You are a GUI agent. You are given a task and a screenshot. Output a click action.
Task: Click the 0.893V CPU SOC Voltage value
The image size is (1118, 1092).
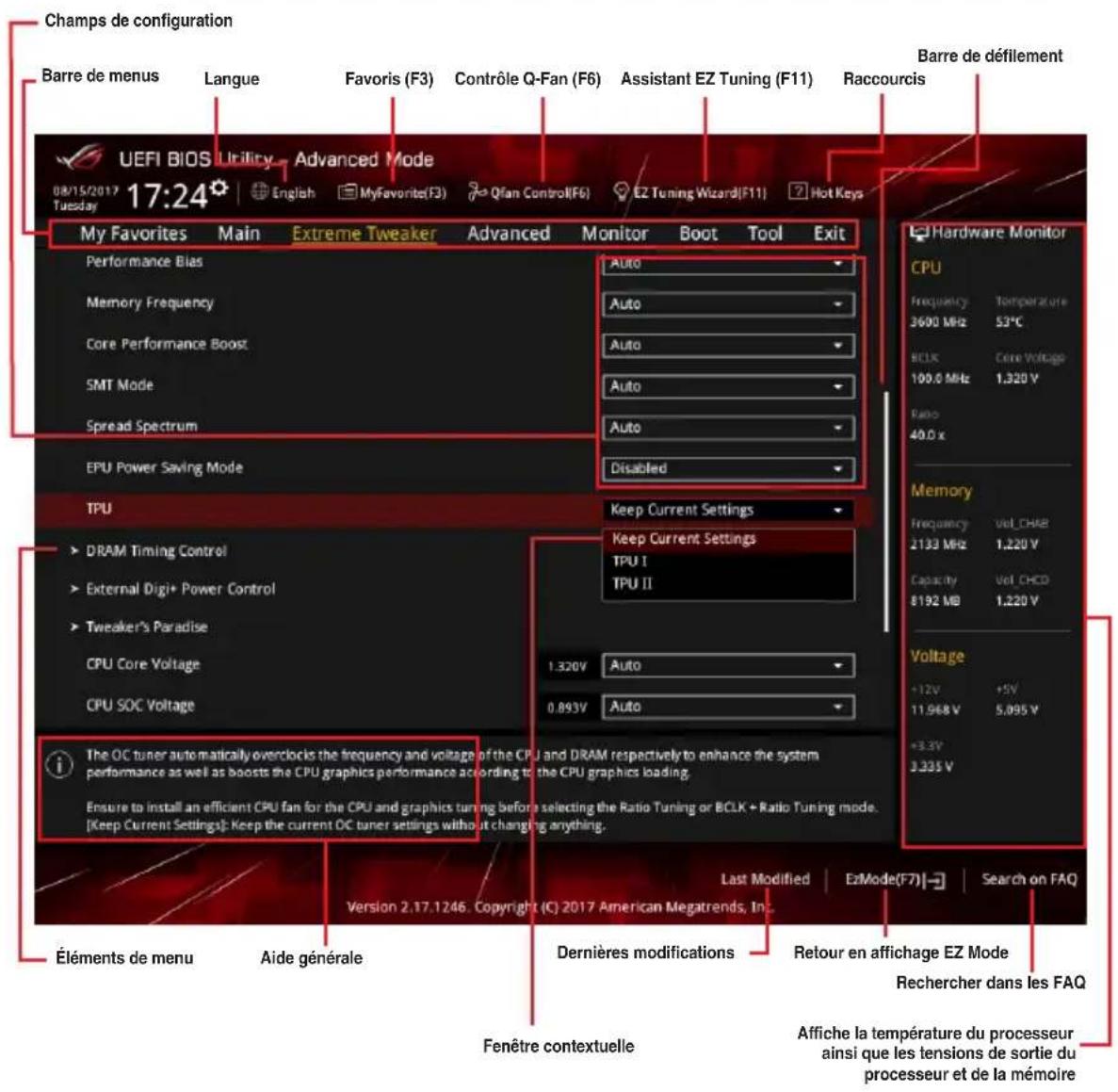click(567, 708)
